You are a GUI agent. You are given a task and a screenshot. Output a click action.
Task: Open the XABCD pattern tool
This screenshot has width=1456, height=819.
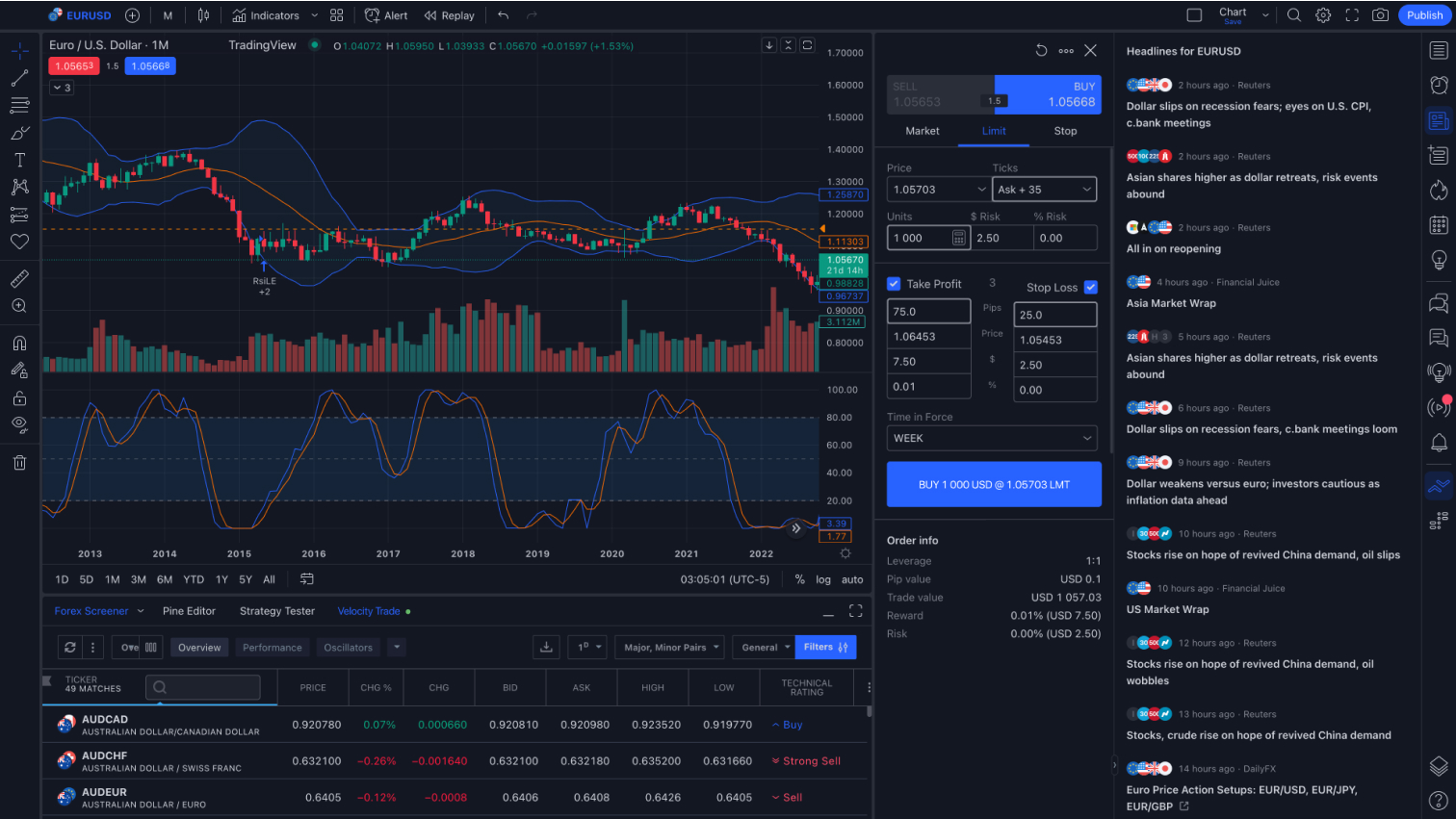point(19,187)
